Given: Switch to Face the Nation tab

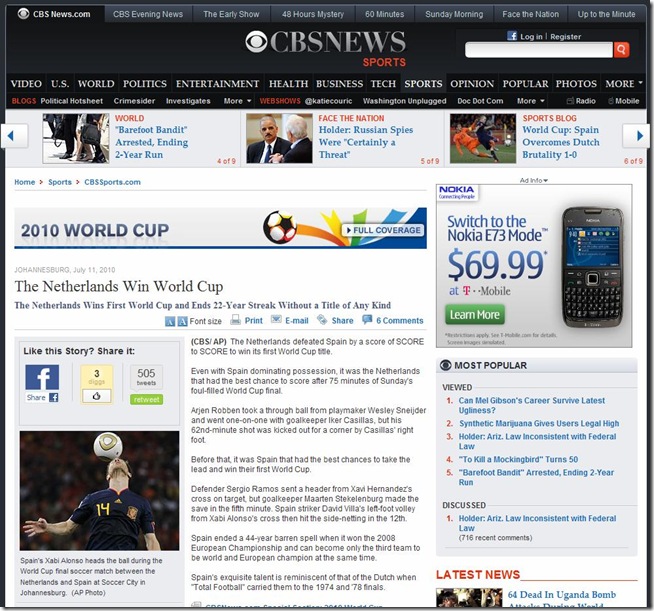Looking at the screenshot, I should (x=530, y=14).
